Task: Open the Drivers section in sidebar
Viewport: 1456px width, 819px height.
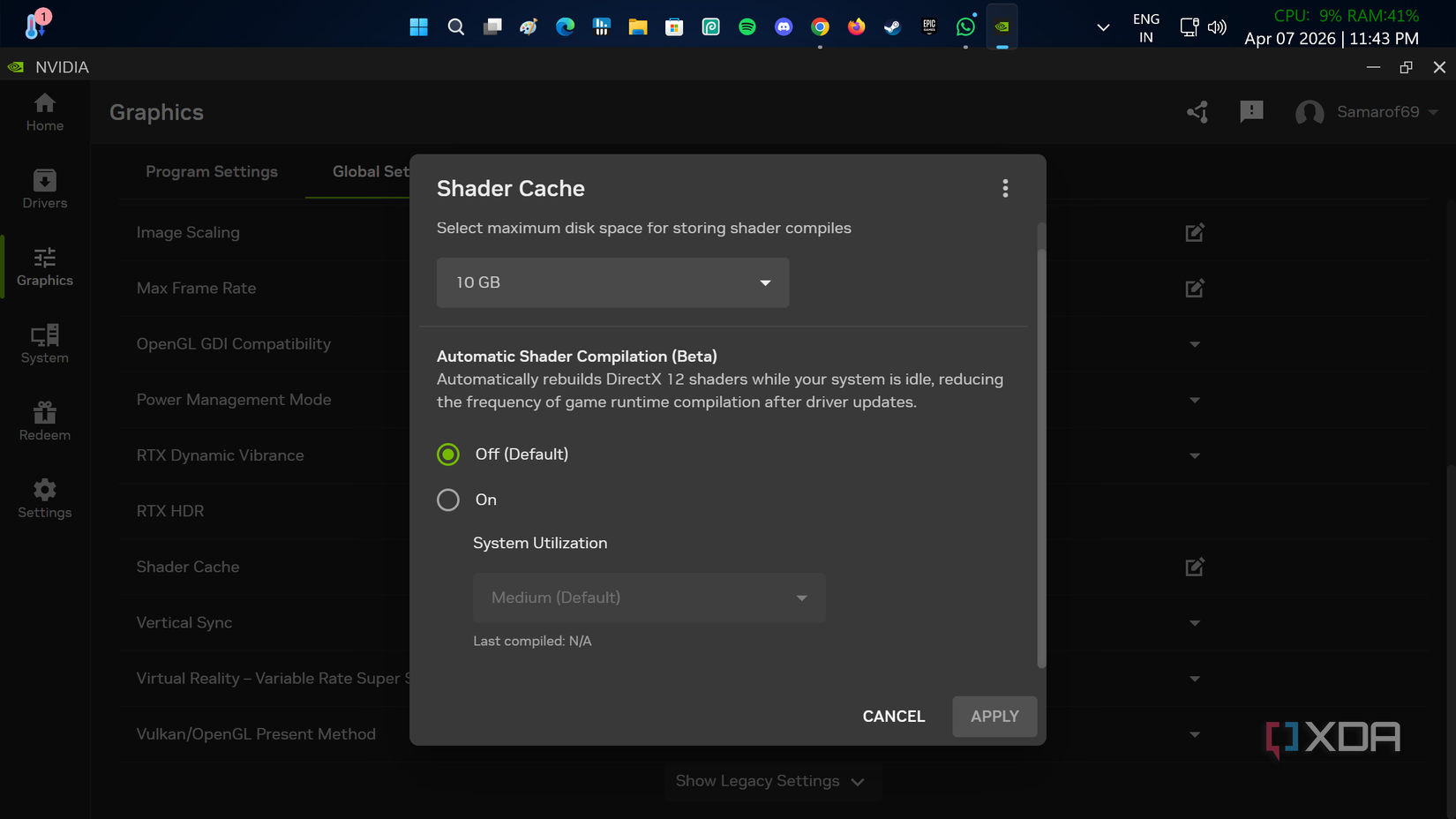Action: 44,190
